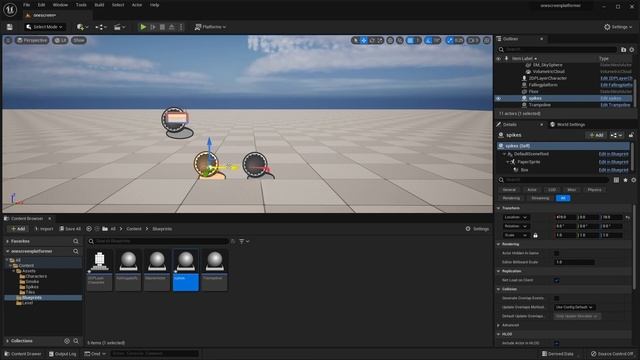
Task: Select Trampoline in the Outliner
Action: [x=540, y=105]
